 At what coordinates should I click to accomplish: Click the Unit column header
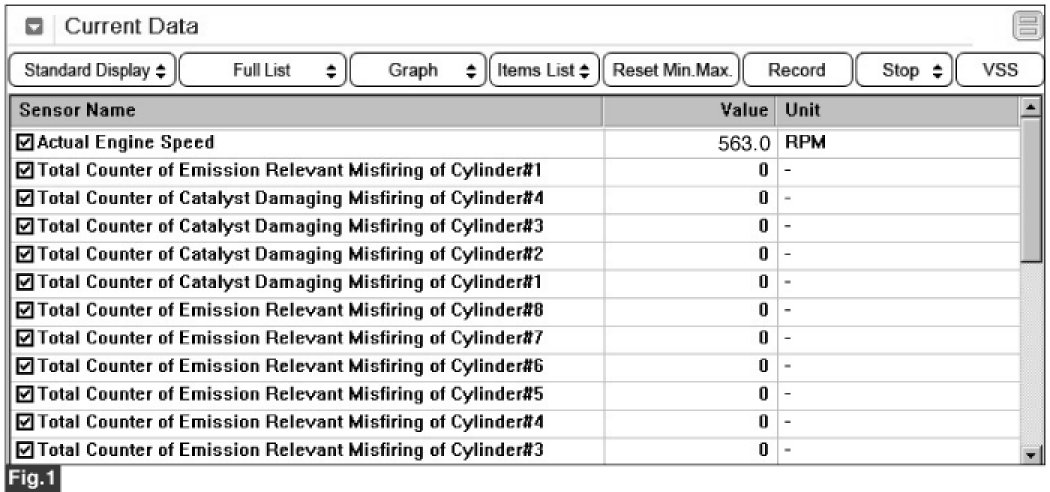895,109
